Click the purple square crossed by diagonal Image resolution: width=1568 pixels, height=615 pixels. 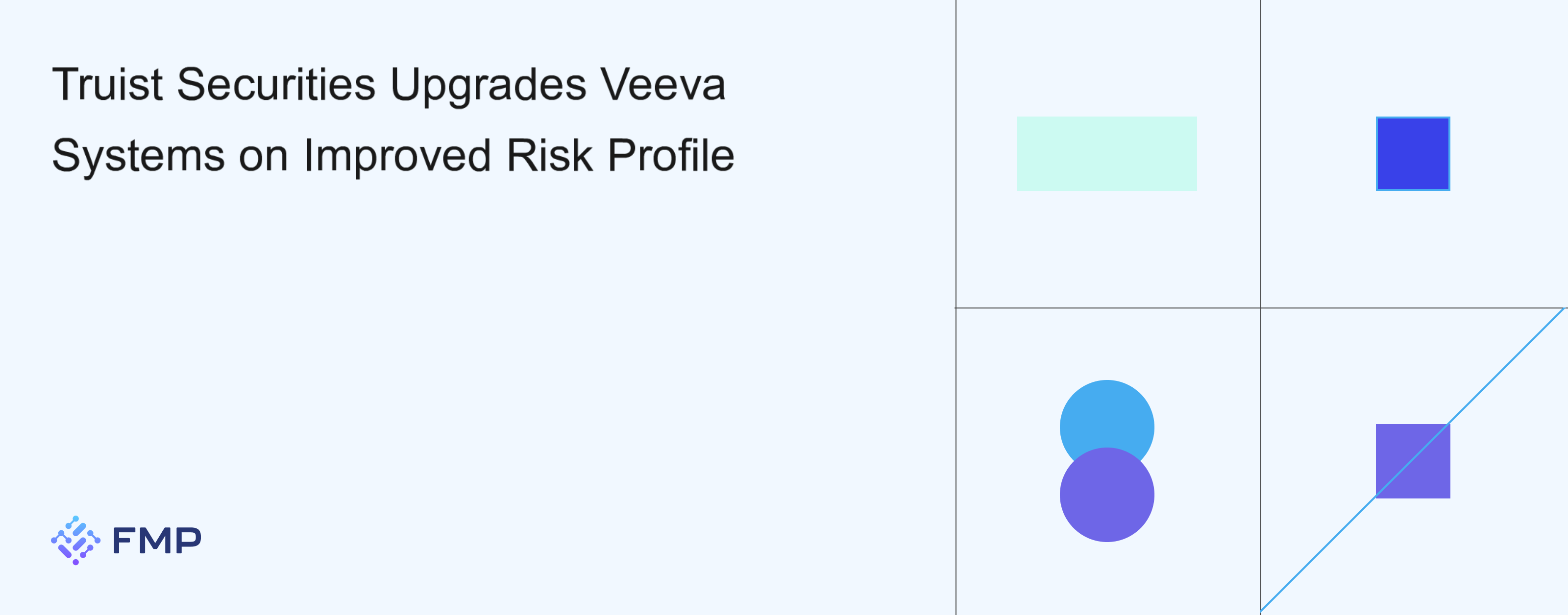(1424, 474)
